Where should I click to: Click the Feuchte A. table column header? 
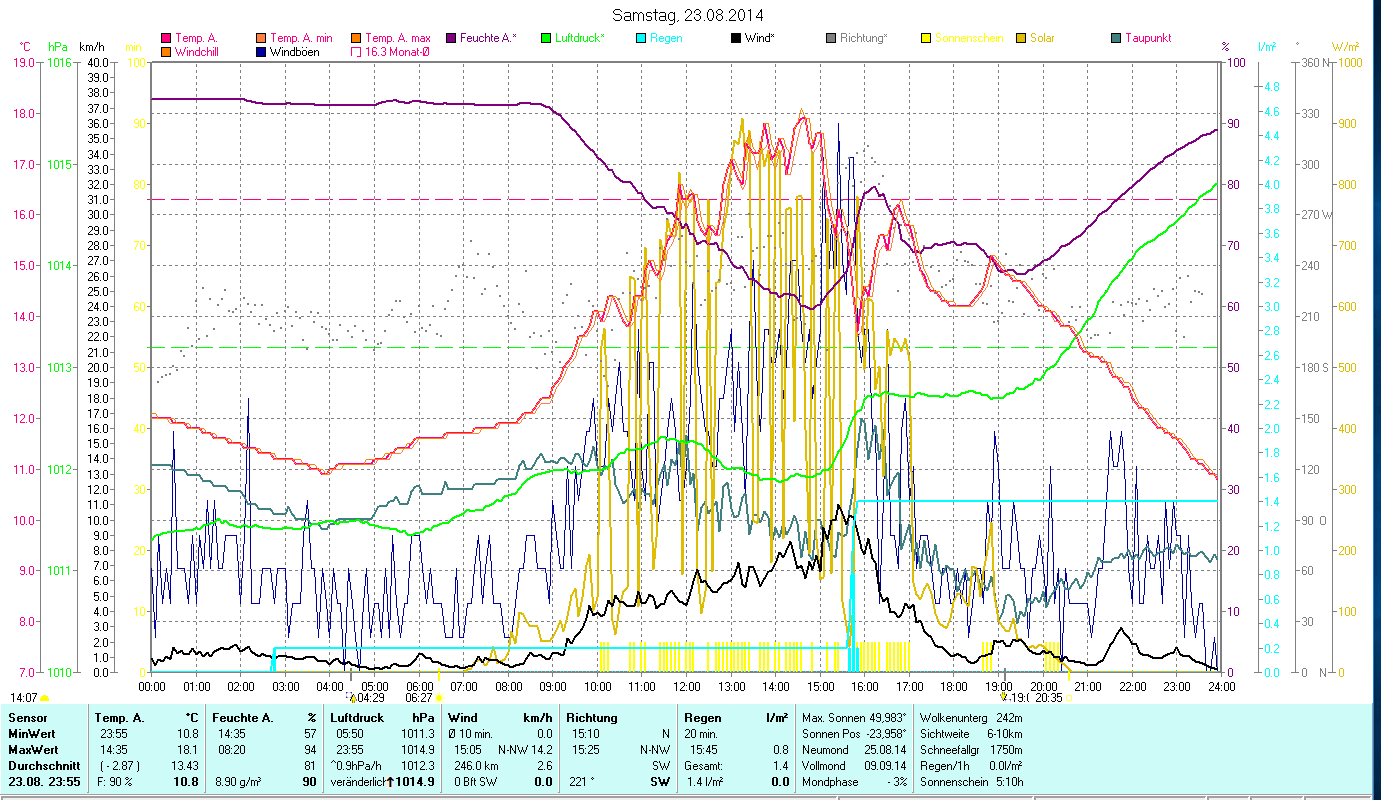pyautogui.click(x=244, y=717)
